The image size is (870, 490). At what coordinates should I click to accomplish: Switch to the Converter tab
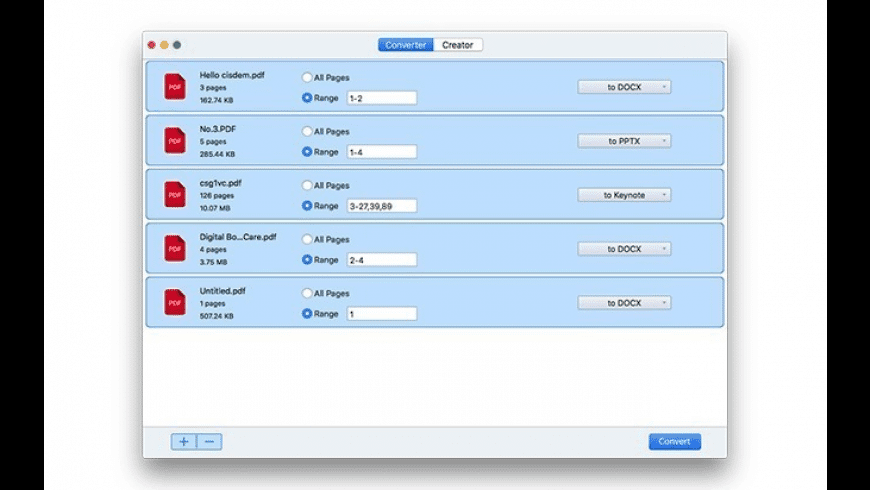click(406, 45)
